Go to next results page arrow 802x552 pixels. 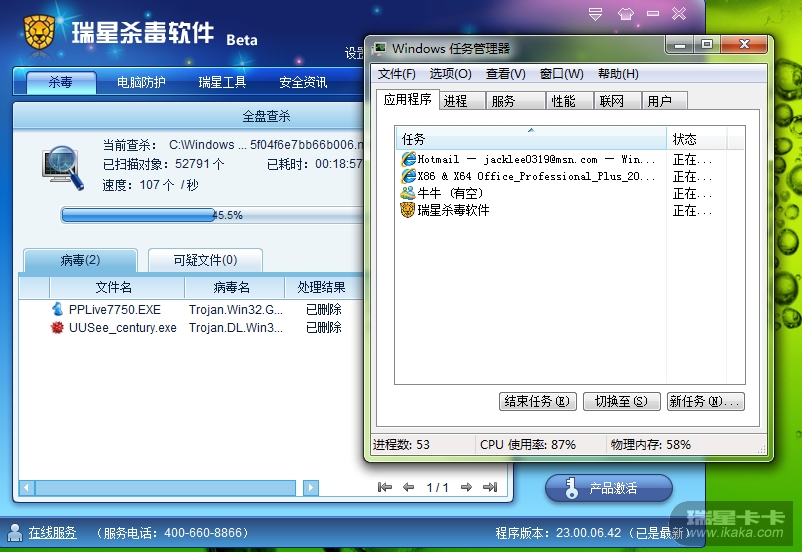coord(466,487)
